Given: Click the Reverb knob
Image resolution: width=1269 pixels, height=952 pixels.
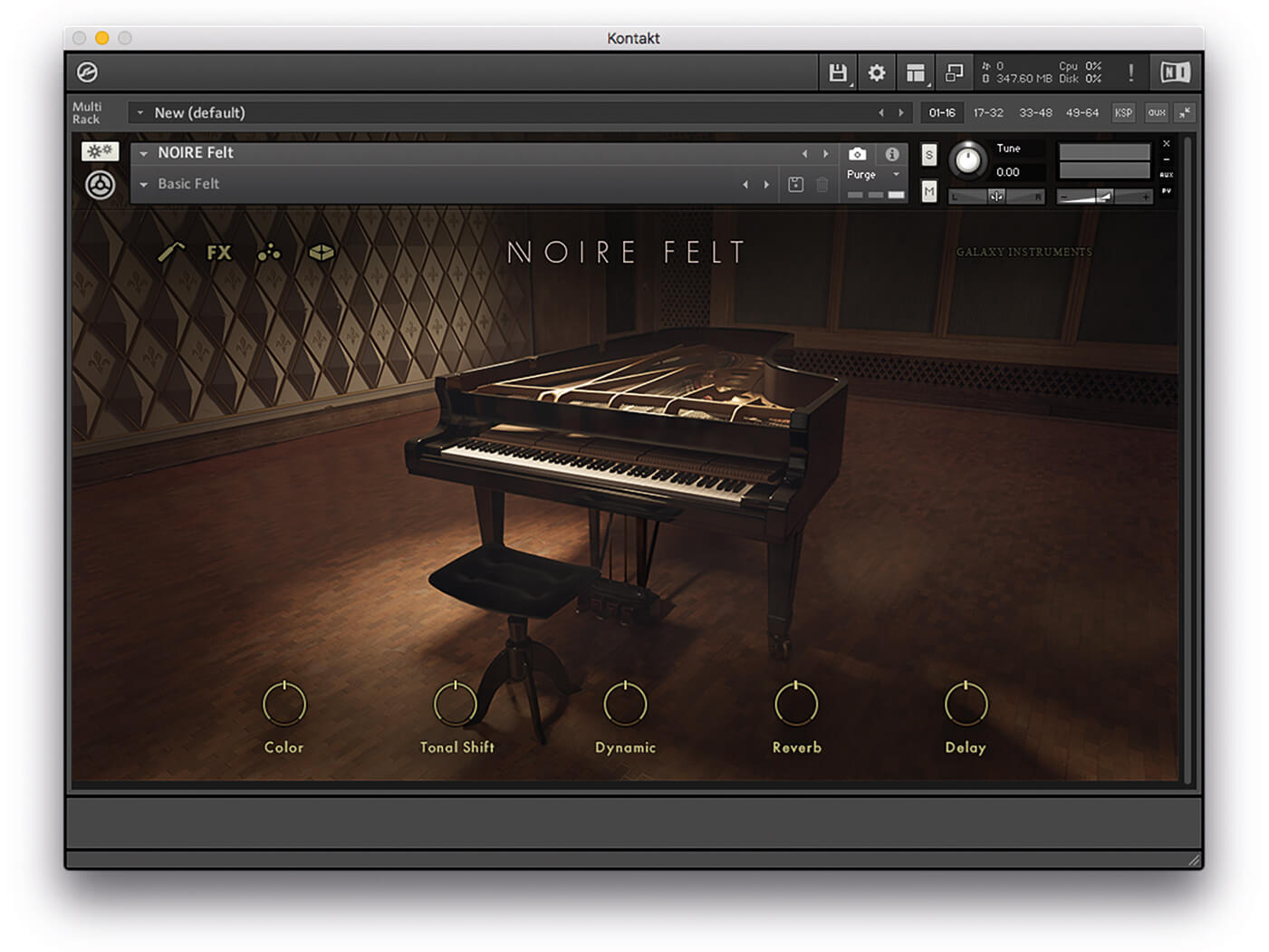Looking at the screenshot, I should (796, 704).
